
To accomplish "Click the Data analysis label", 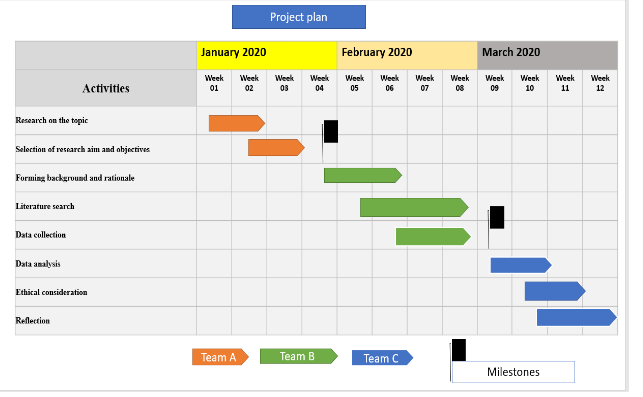I will pos(38,264).
